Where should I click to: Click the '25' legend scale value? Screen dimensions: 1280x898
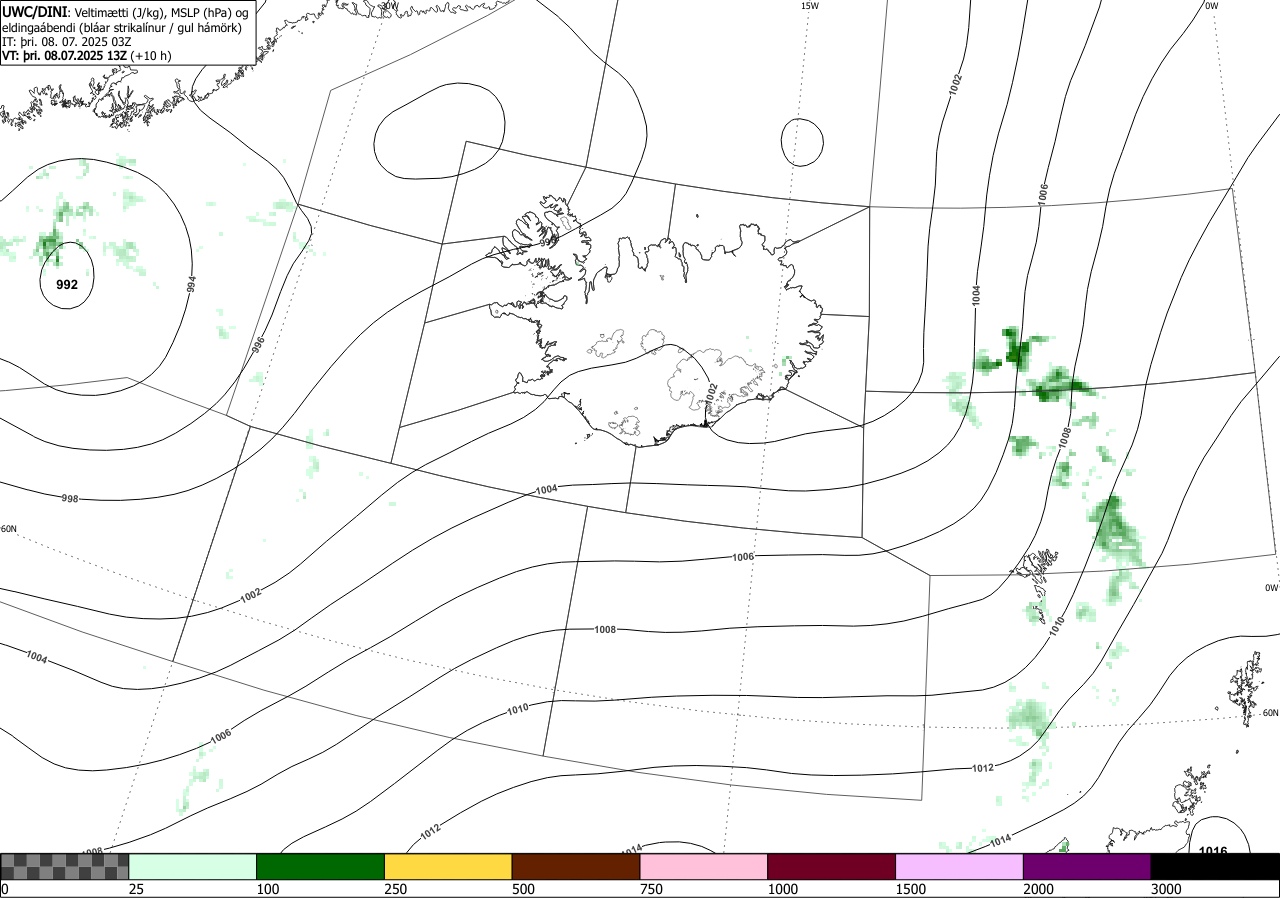point(136,889)
